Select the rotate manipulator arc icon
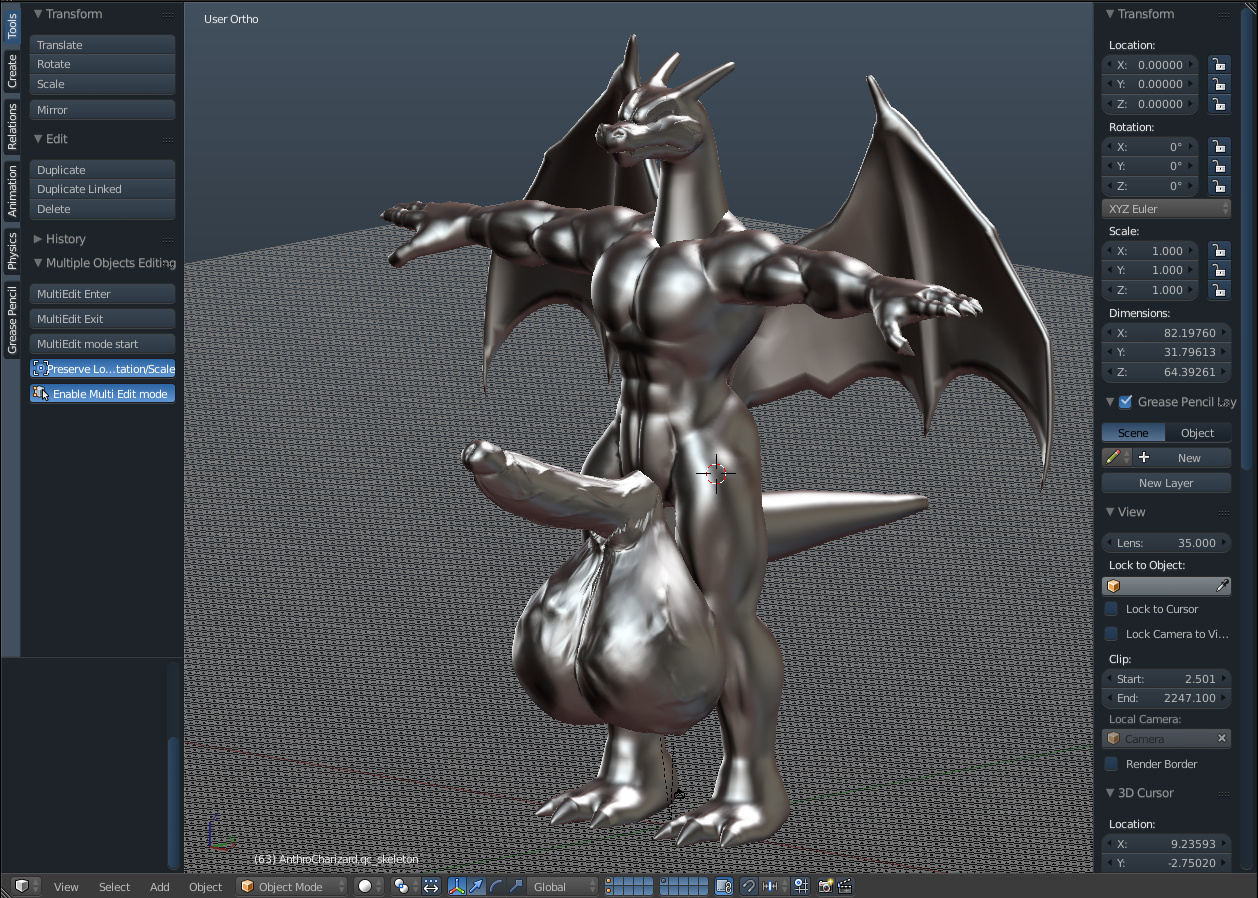Screen dimensions: 1258x898 pyautogui.click(x=496, y=886)
